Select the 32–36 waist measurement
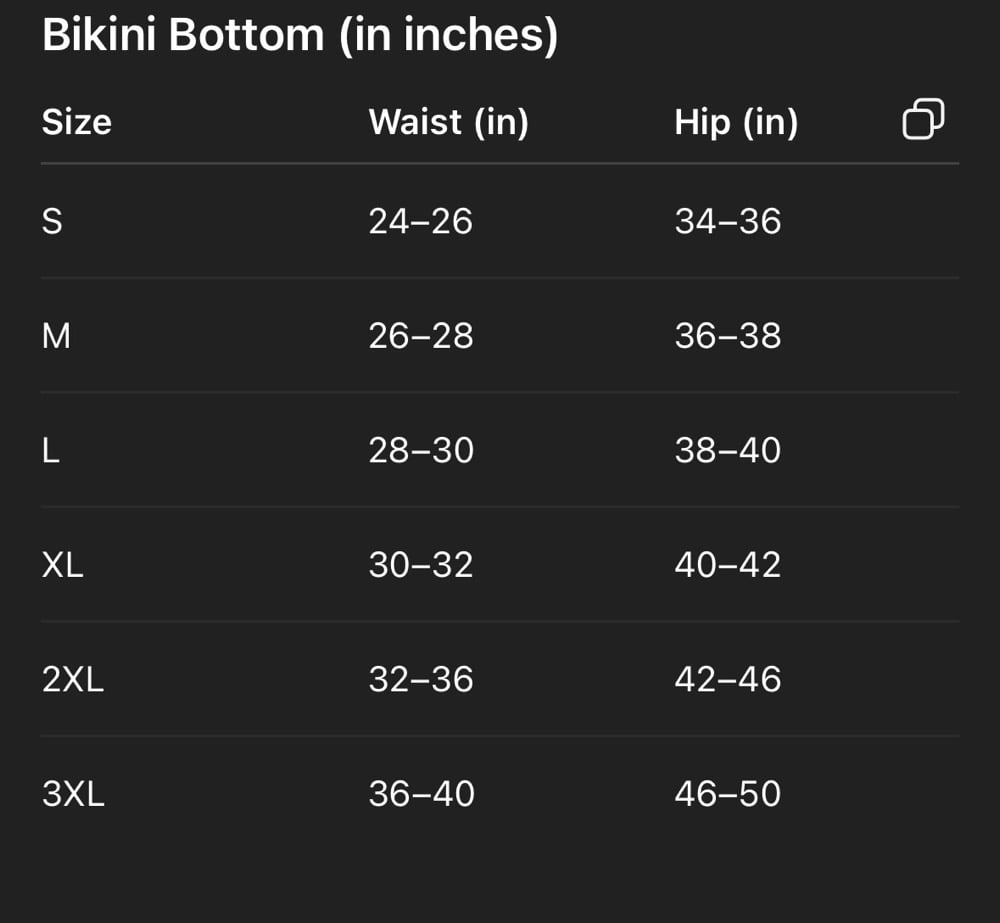Image resolution: width=1000 pixels, height=923 pixels. 420,680
